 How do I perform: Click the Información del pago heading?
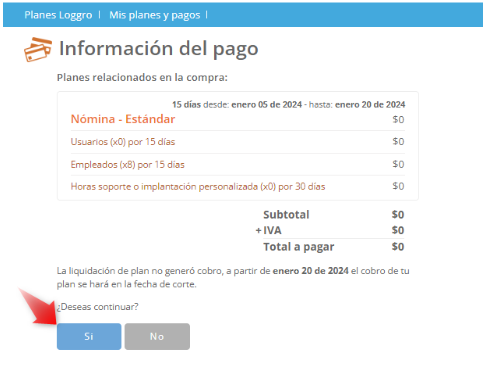pyautogui.click(x=159, y=49)
